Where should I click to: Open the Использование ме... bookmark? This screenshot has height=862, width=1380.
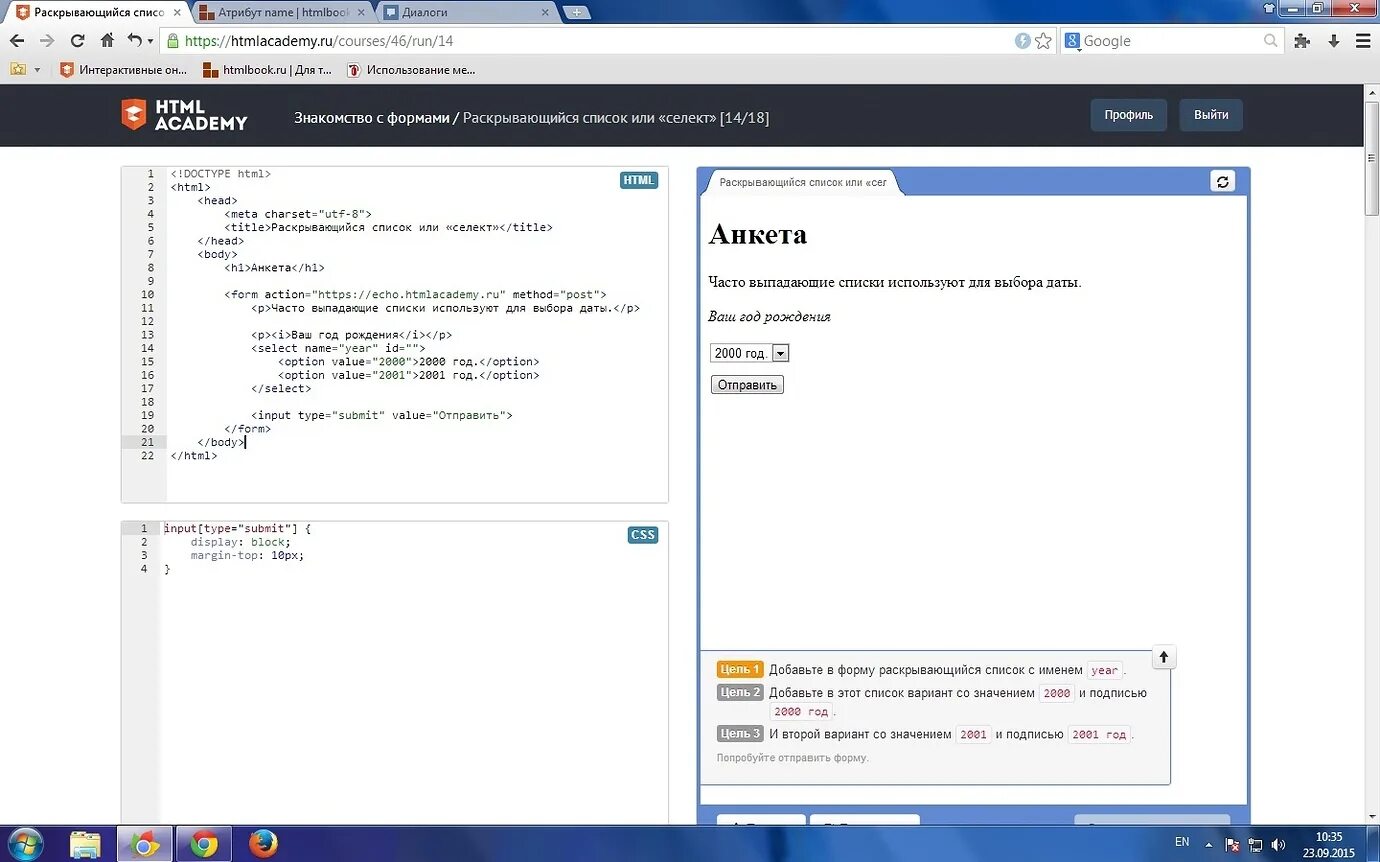click(411, 70)
